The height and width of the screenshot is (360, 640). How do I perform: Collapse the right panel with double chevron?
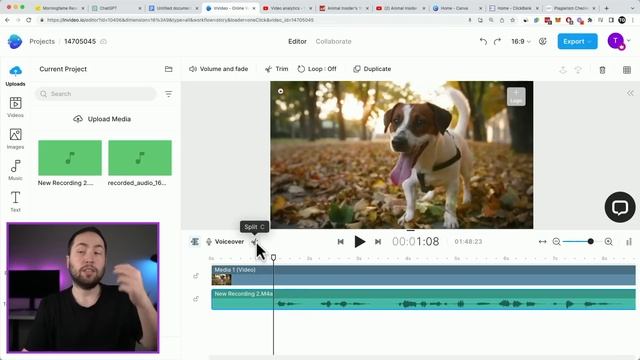click(x=630, y=93)
